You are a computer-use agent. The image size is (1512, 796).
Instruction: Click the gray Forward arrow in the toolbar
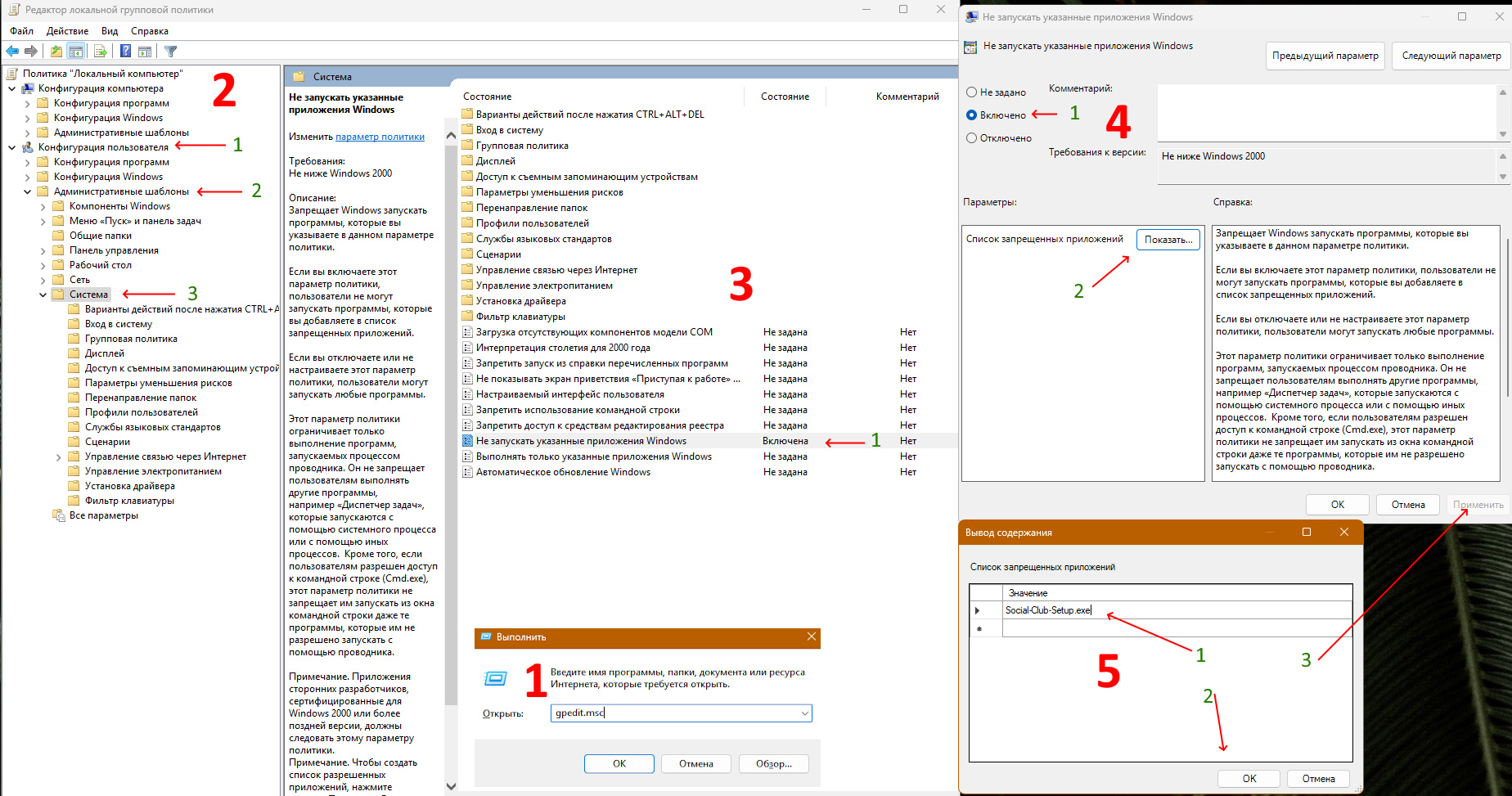pyautogui.click(x=31, y=51)
